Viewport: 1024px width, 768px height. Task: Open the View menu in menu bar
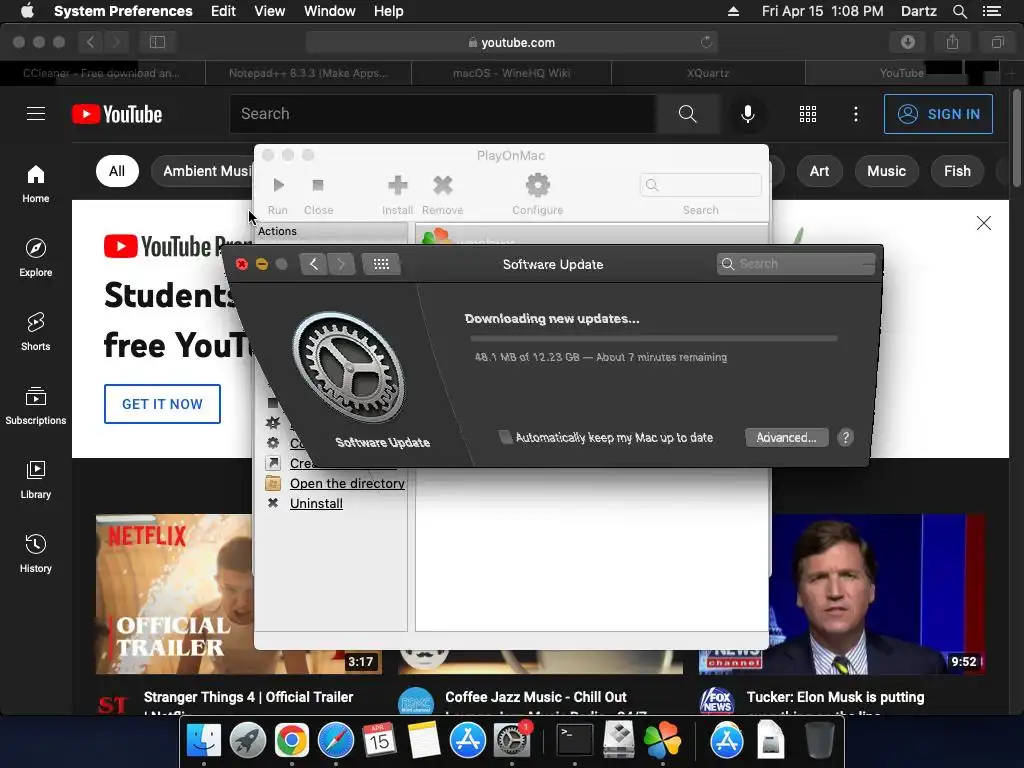click(x=269, y=11)
